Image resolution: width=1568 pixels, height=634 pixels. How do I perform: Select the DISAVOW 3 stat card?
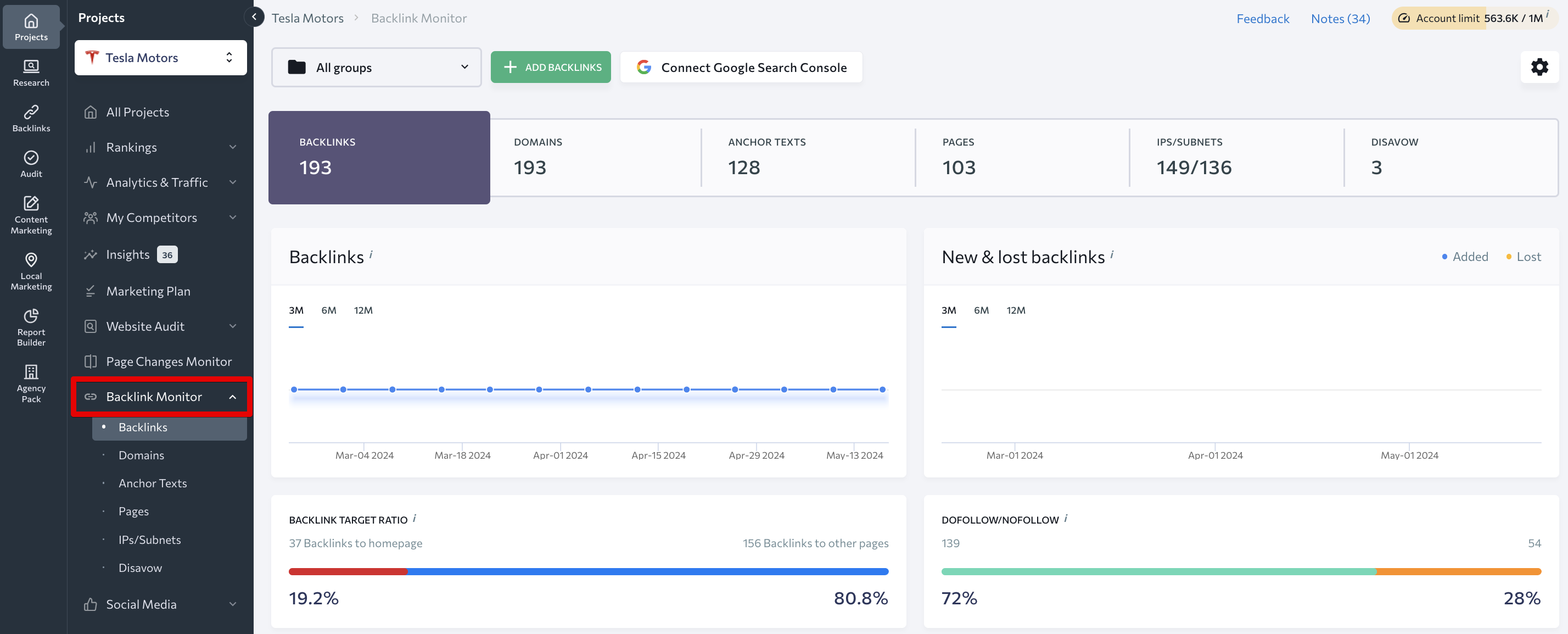pos(1451,157)
